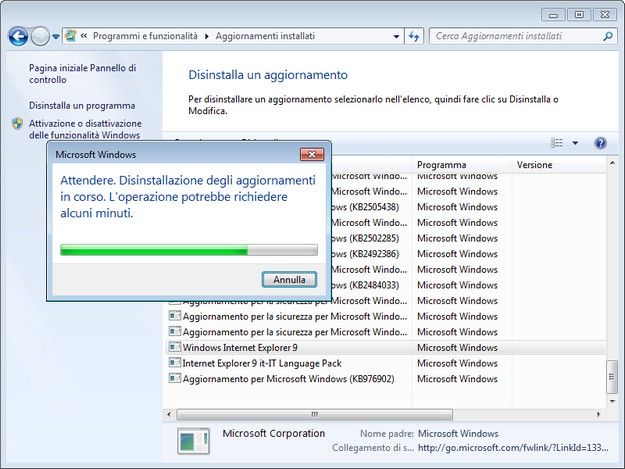Click Annulla to cancel the uninstallation
The image size is (625, 469).
[289, 279]
